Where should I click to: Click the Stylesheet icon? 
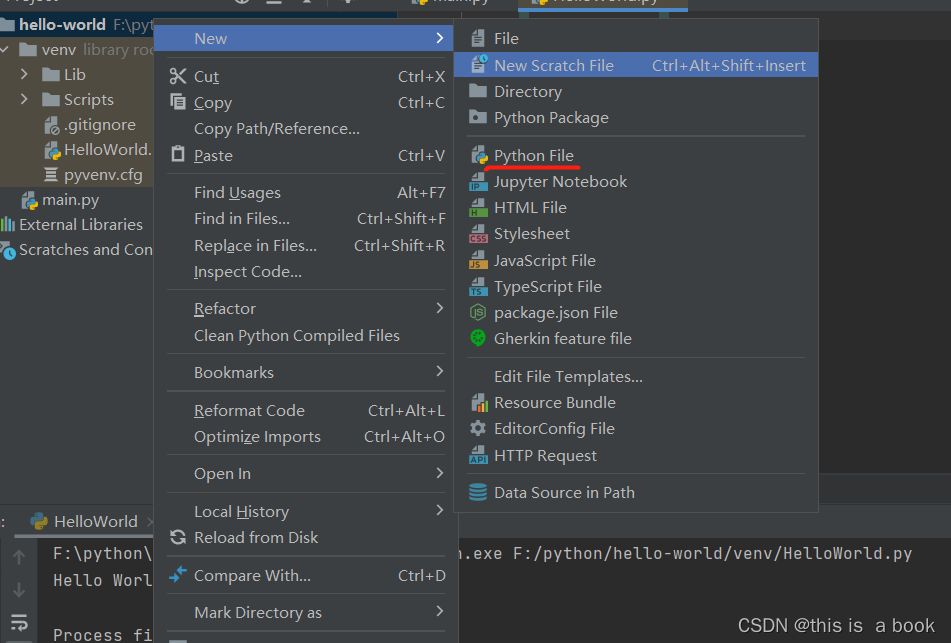pos(477,233)
